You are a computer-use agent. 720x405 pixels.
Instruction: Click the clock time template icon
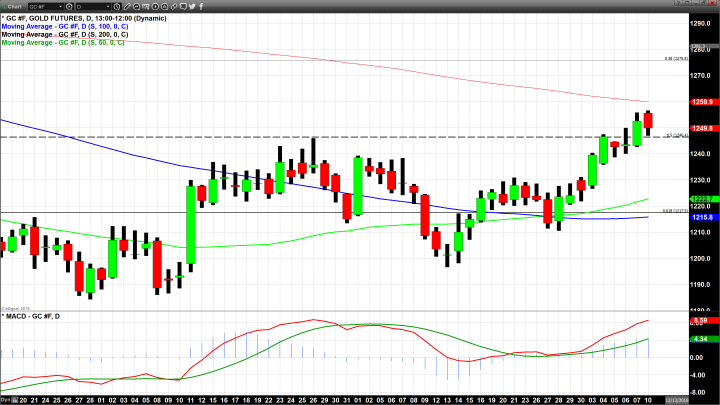click(x=117, y=6)
